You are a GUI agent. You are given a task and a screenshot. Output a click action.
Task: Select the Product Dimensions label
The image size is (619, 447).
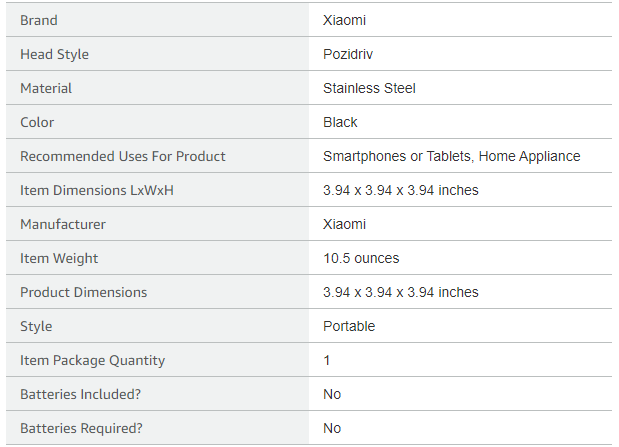[x=84, y=292]
